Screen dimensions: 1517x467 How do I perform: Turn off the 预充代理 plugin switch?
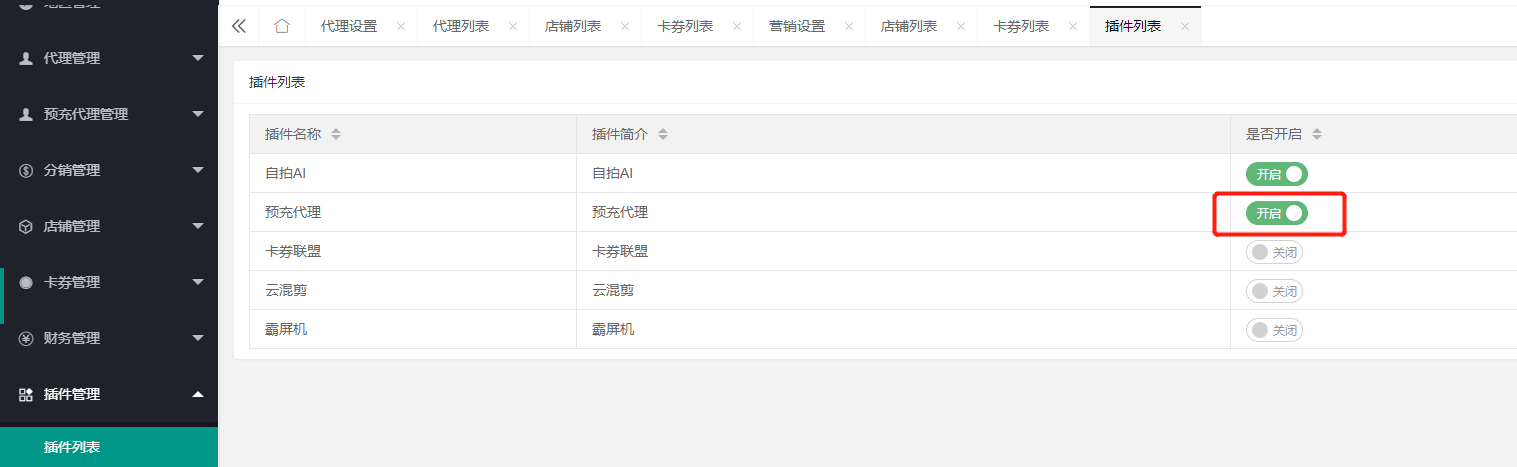(1276, 213)
